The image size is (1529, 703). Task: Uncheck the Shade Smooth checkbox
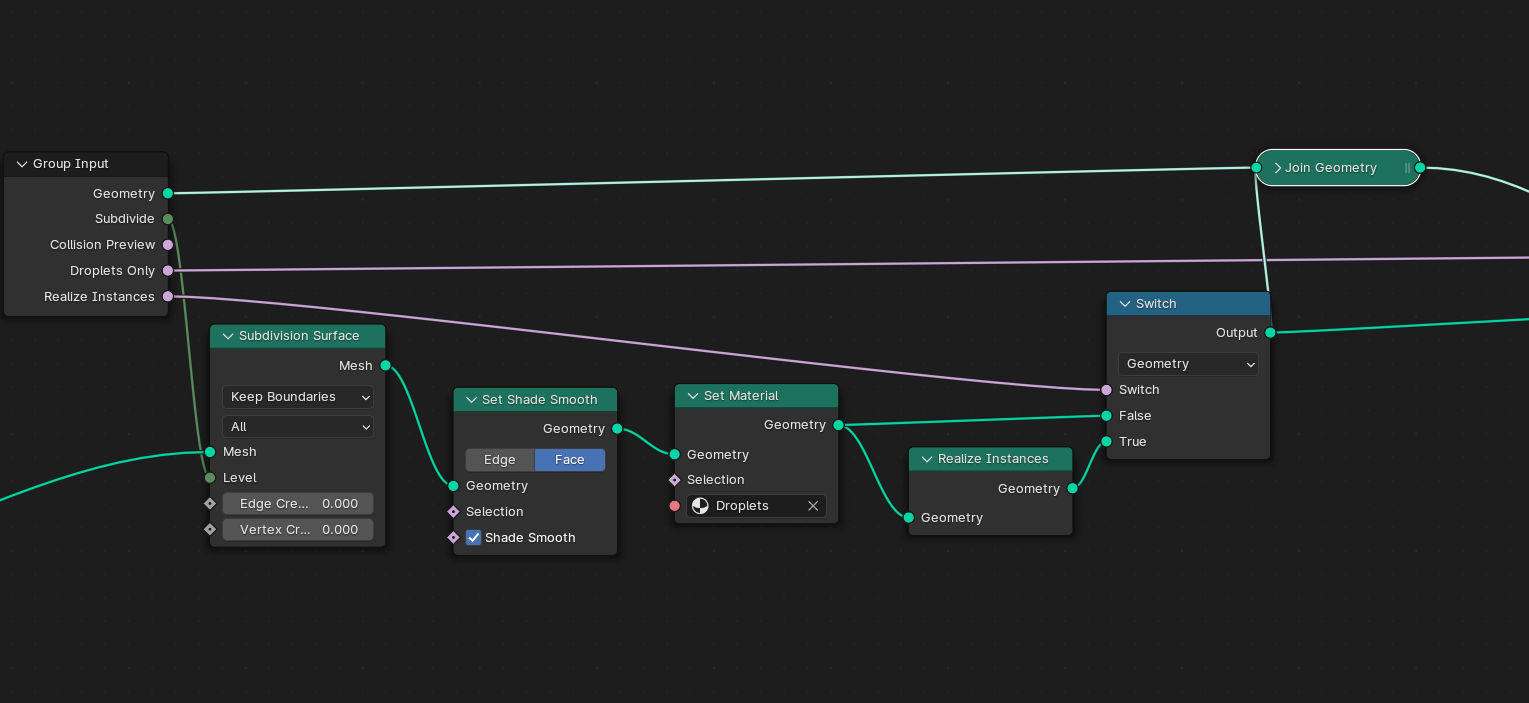[x=474, y=538]
